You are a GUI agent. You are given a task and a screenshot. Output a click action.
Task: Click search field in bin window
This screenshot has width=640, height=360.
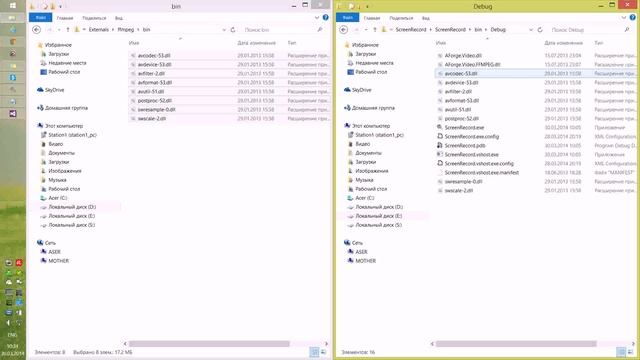click(x=279, y=30)
